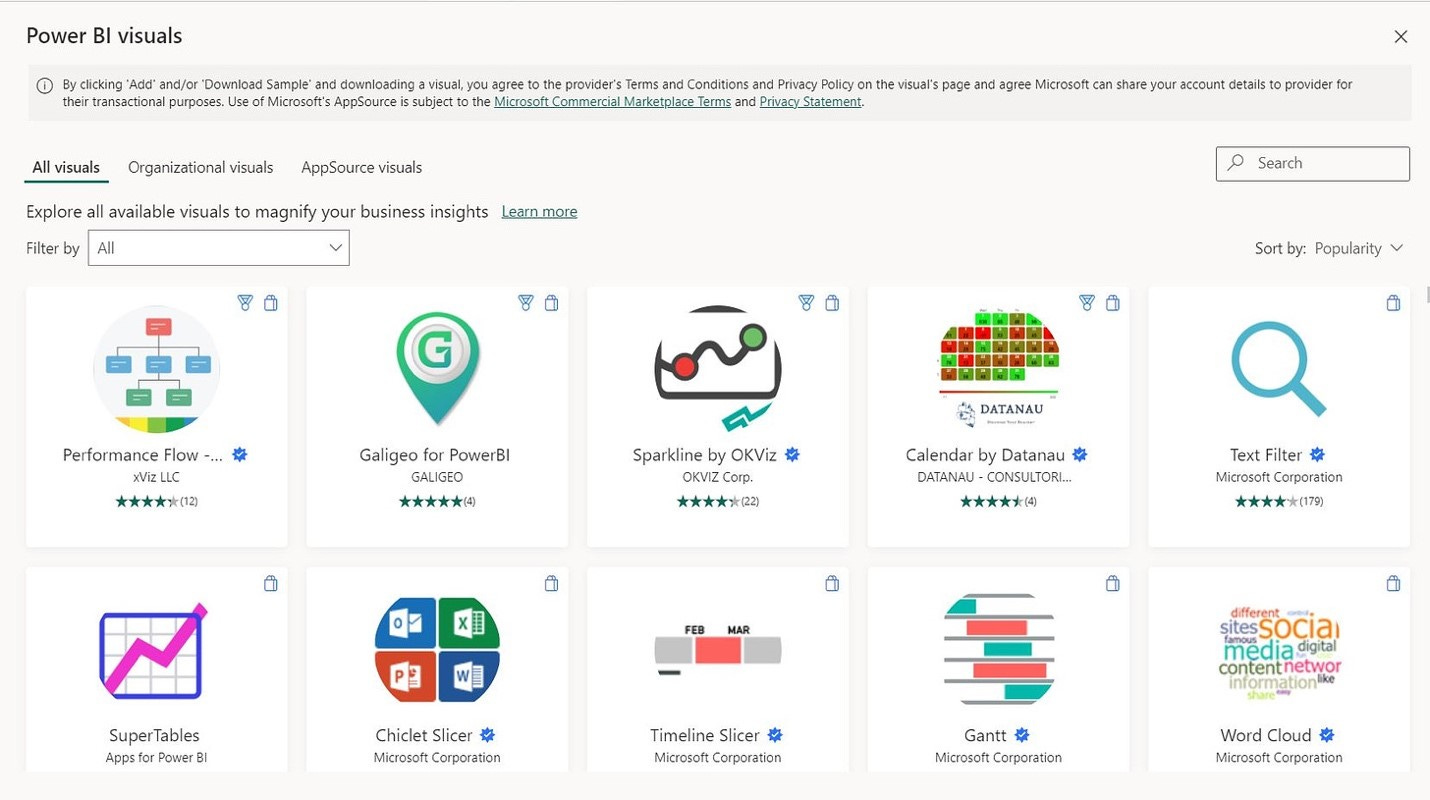Select the Galigeo for PowerBI title
This screenshot has width=1430, height=800.
(x=435, y=455)
